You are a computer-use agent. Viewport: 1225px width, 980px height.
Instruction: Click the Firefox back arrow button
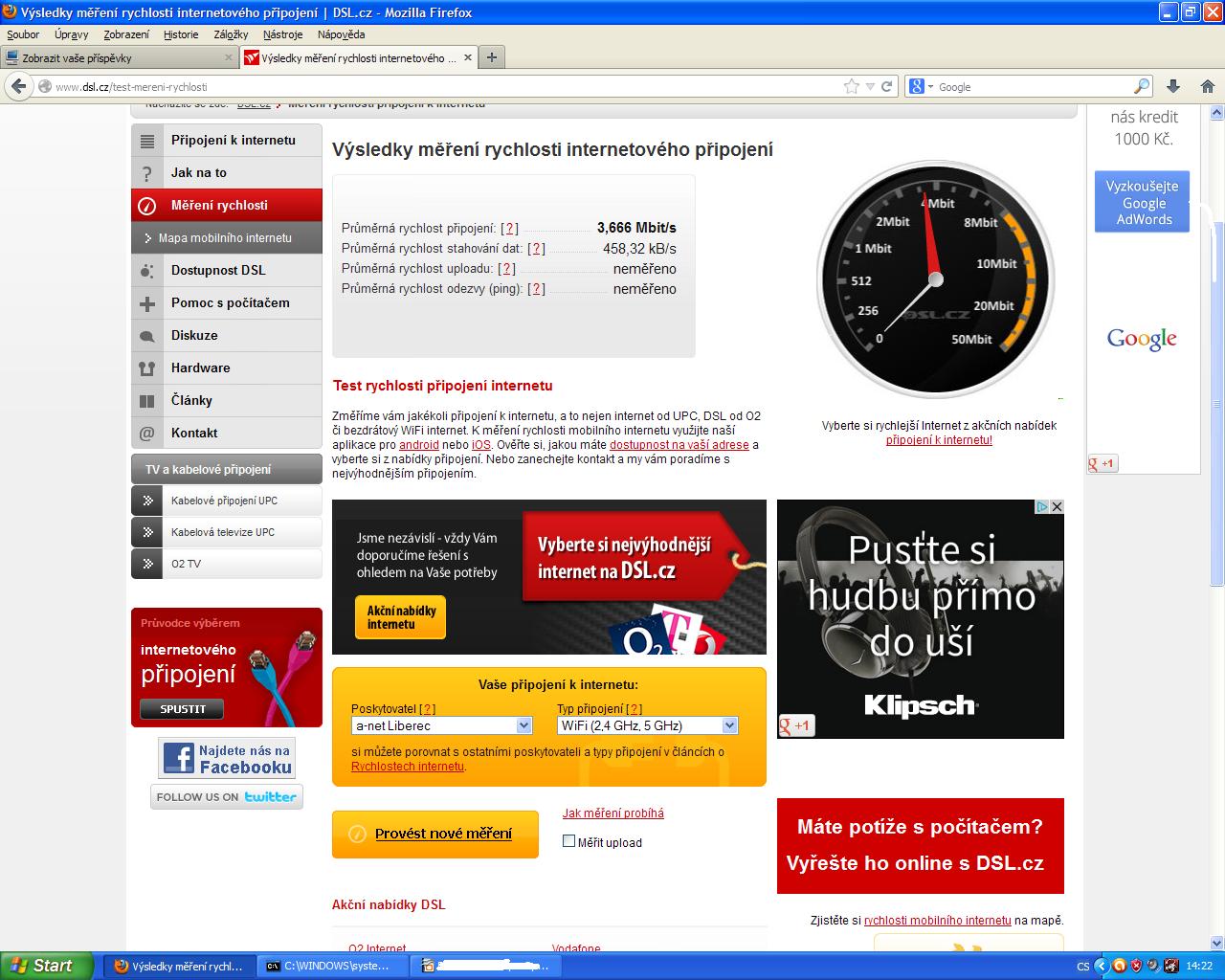point(18,86)
